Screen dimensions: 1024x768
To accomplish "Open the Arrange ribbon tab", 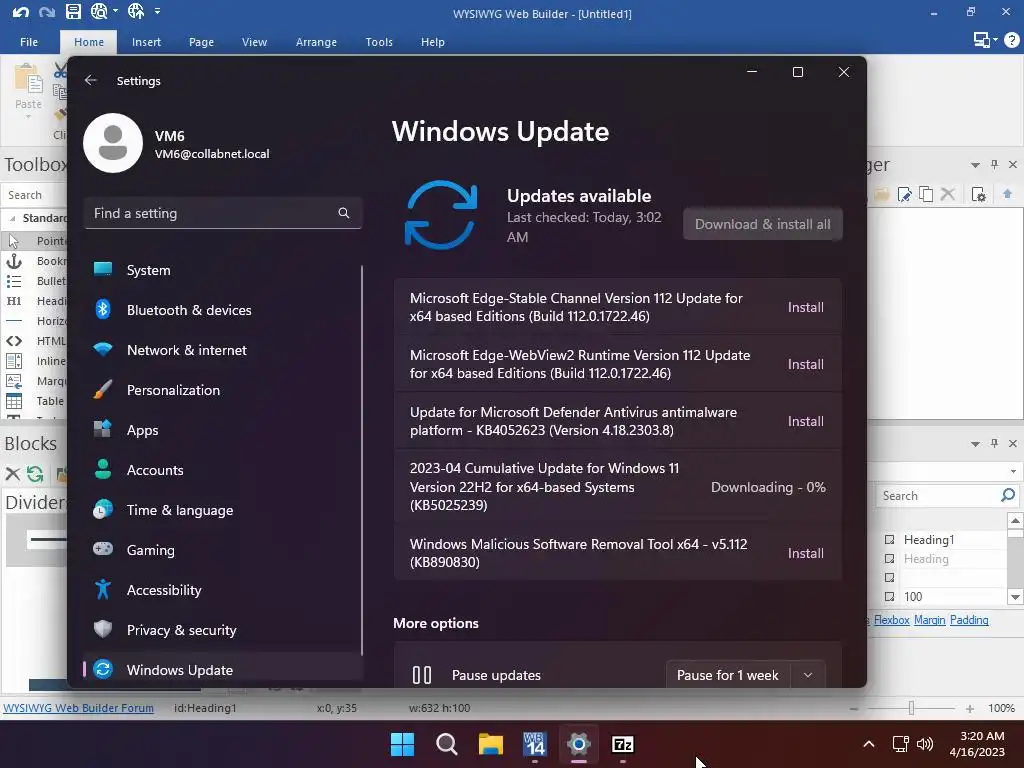I will 316,42.
